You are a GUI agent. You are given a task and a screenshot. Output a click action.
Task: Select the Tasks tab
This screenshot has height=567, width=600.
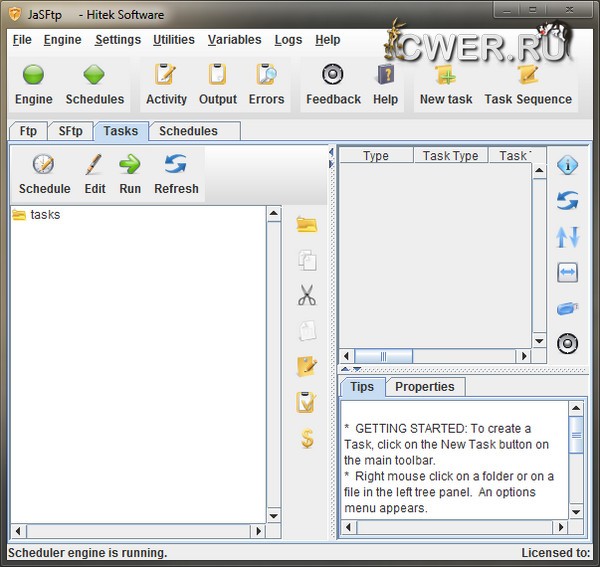click(x=121, y=131)
